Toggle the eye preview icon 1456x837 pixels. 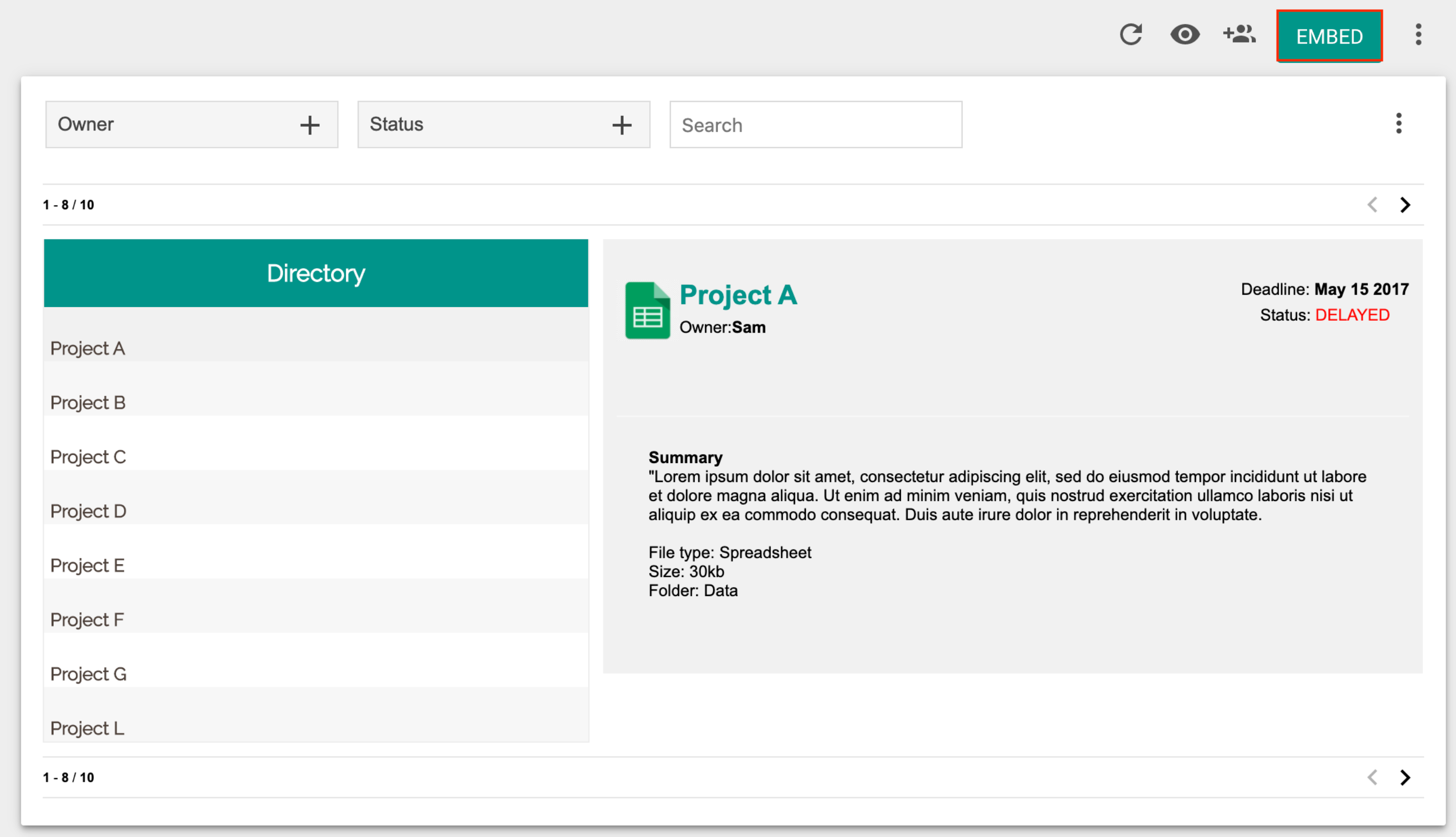point(1185,34)
